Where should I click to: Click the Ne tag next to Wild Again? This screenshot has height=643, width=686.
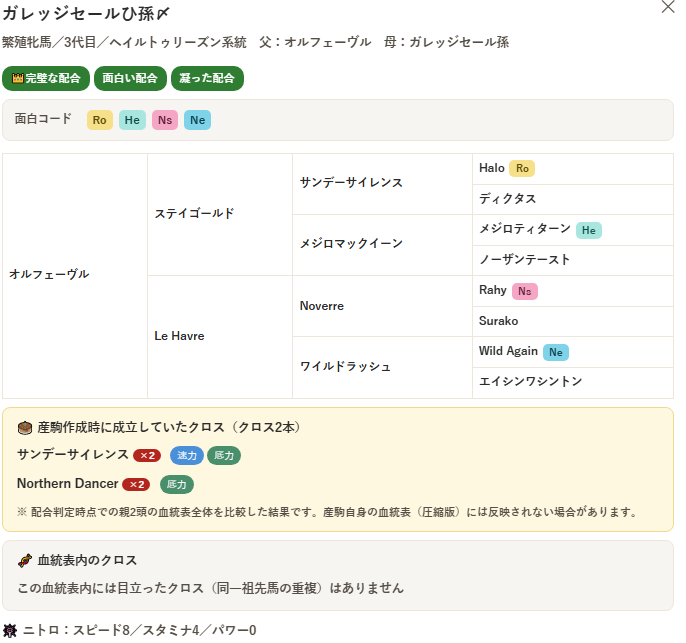(x=556, y=352)
